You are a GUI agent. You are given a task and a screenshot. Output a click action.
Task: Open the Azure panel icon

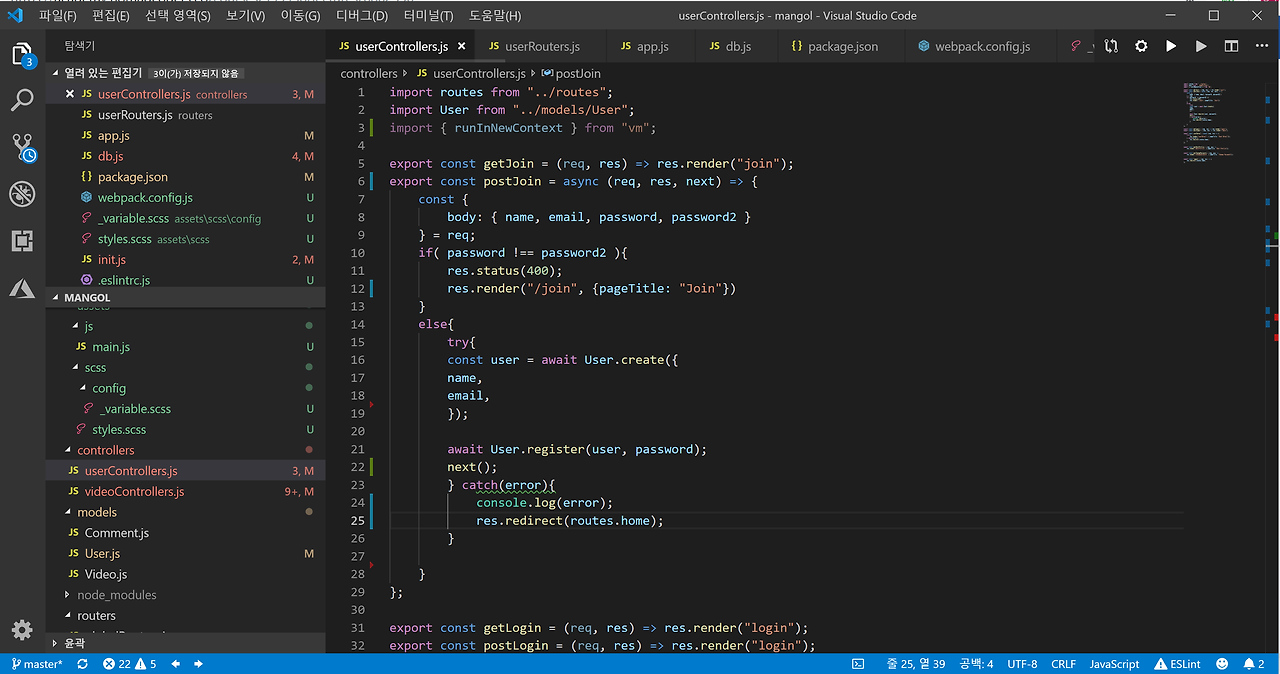[22, 288]
